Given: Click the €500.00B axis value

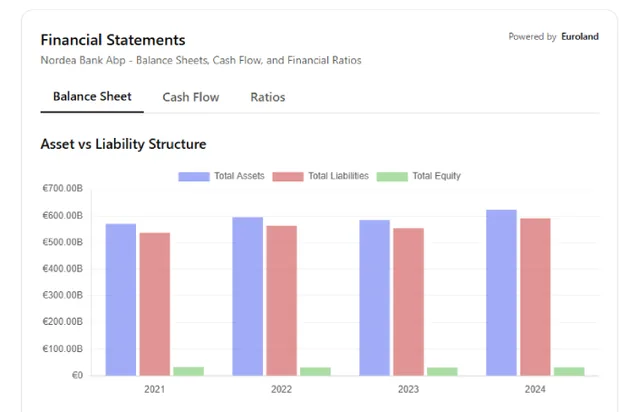Looking at the screenshot, I should [62, 242].
